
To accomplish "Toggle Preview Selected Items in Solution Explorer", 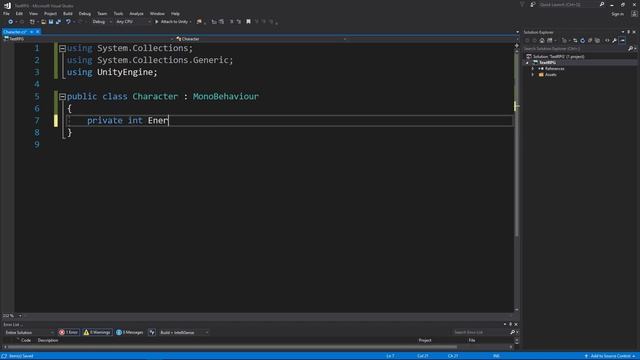I will [x=622, y=40].
